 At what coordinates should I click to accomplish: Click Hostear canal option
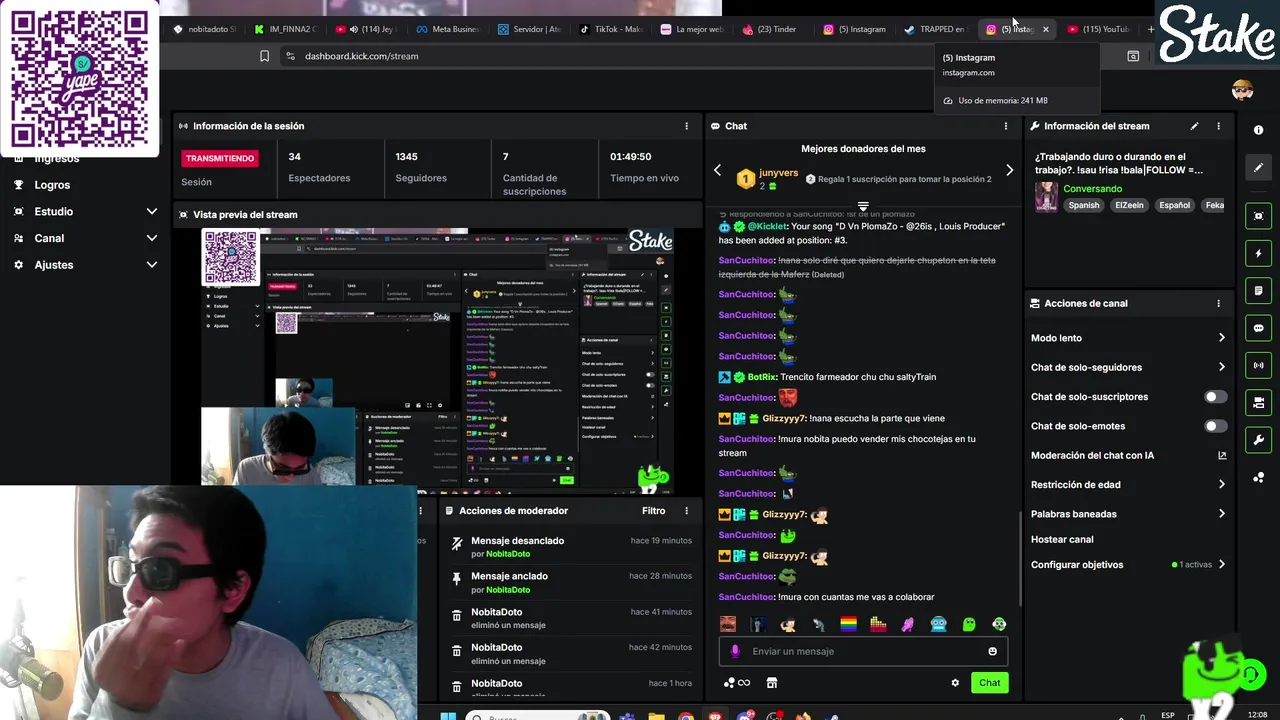(1062, 540)
